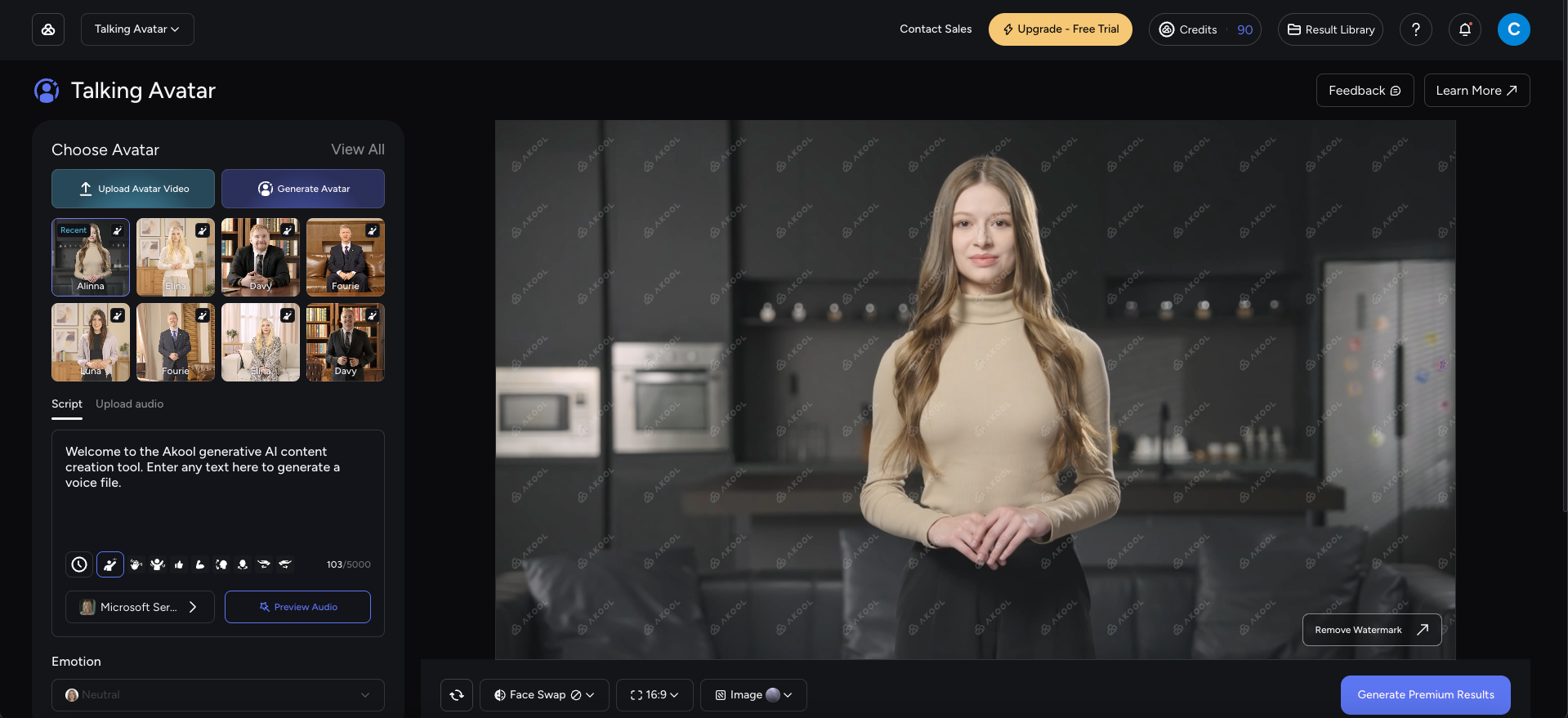The width and height of the screenshot is (1568, 718).
Task: Open the notifications bell
Action: (x=1465, y=29)
